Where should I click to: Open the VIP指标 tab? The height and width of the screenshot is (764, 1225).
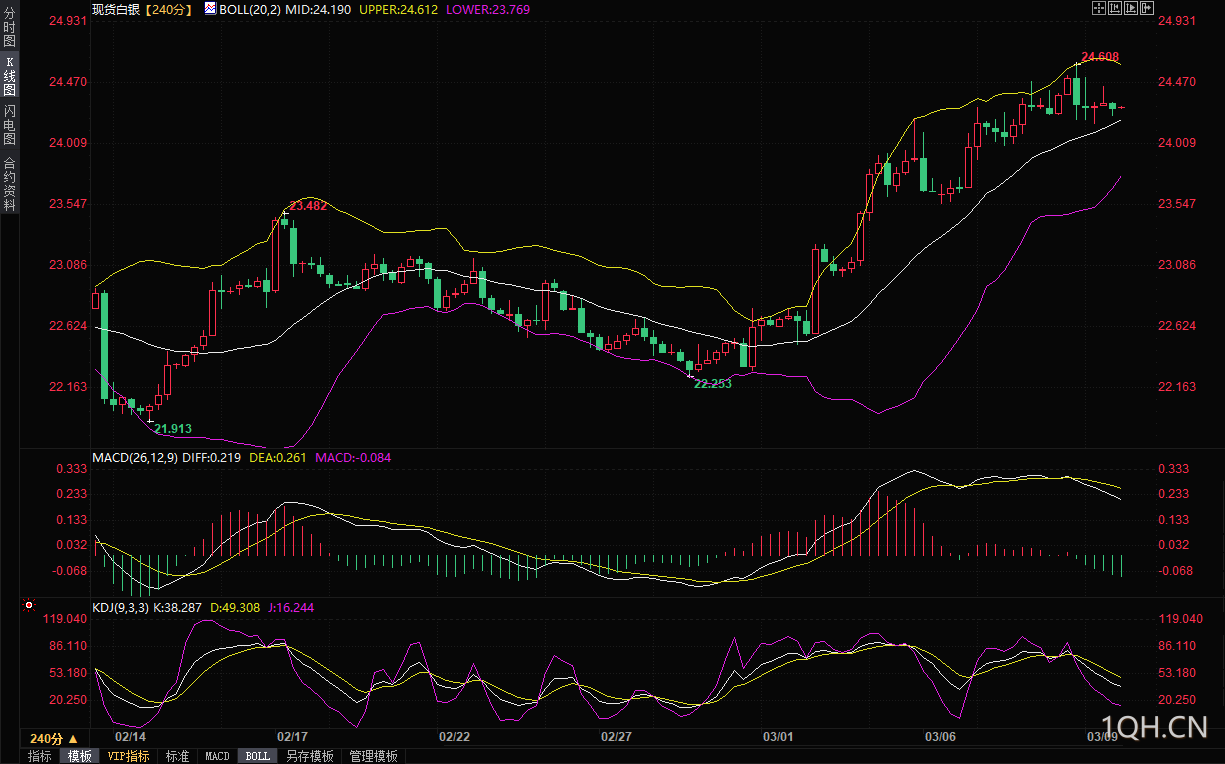tap(128, 756)
